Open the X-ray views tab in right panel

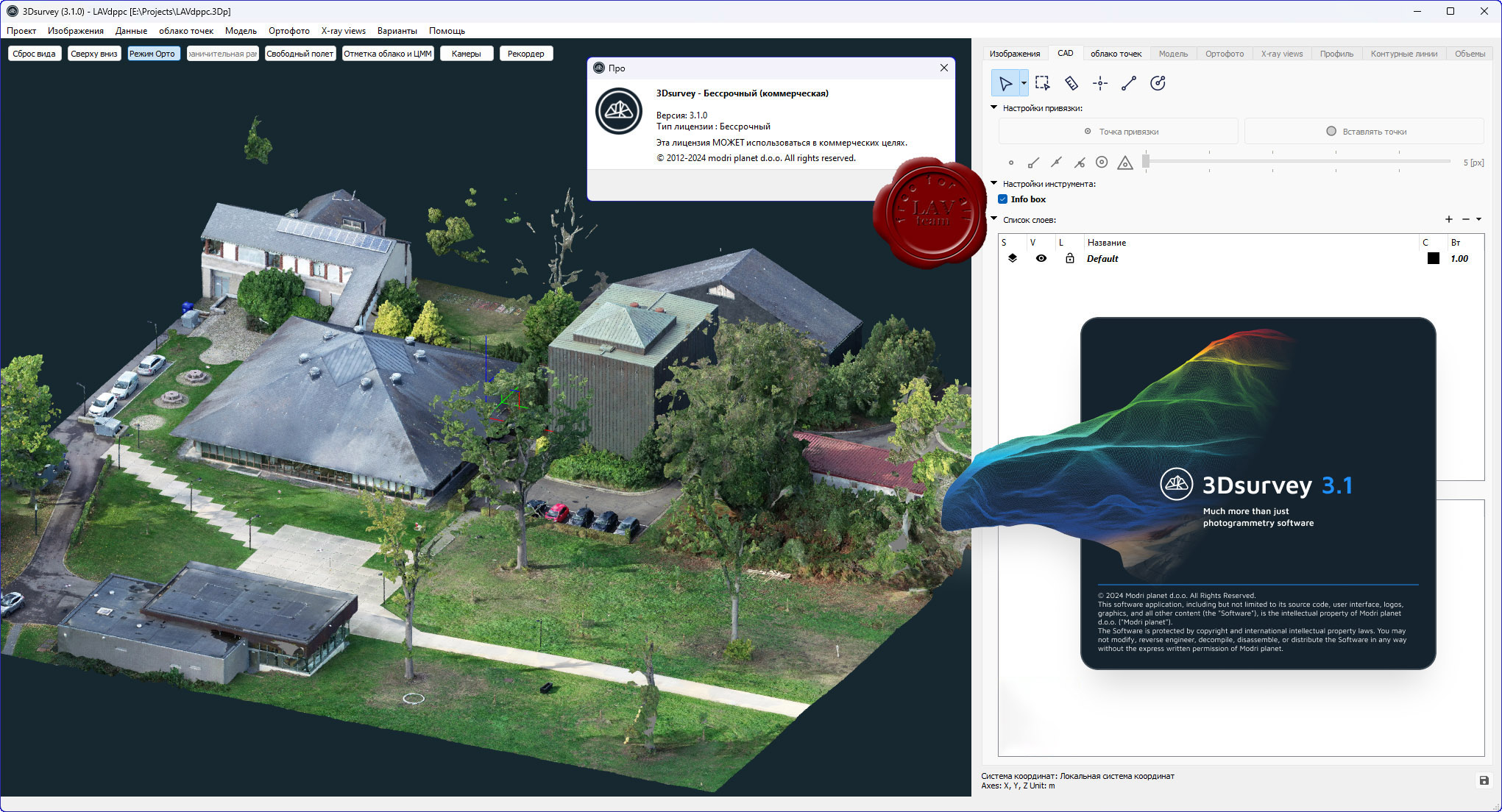click(1282, 54)
